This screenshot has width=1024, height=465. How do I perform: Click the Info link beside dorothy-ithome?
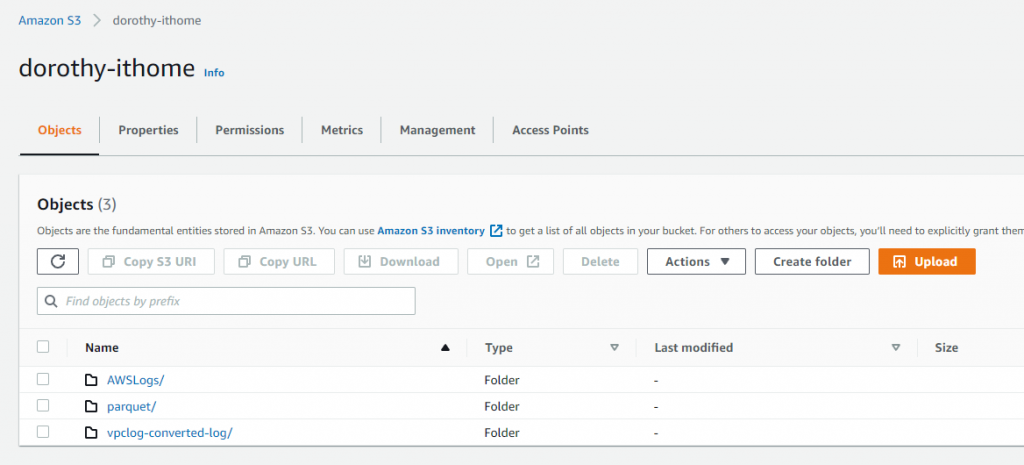pos(214,72)
